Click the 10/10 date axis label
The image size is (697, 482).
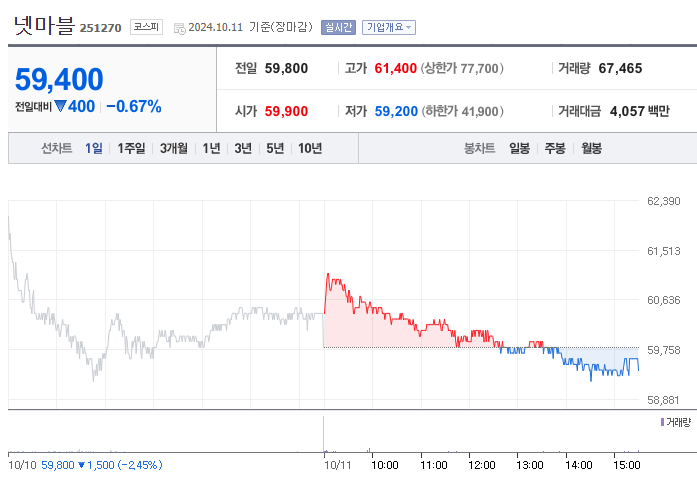(x=22, y=466)
